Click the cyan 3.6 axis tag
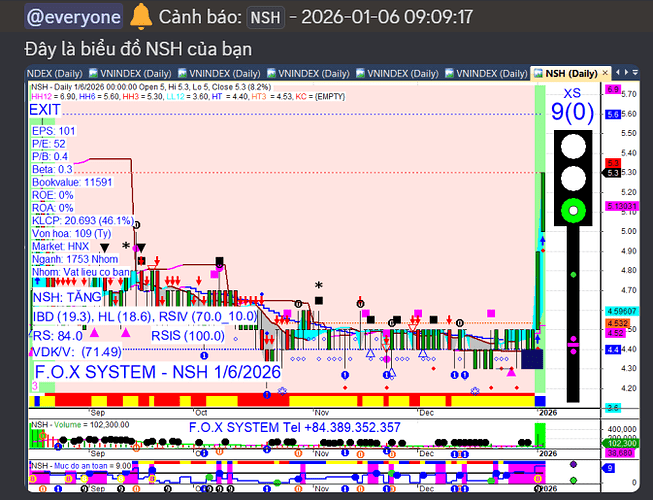This screenshot has height=500, width=653. tap(613, 408)
